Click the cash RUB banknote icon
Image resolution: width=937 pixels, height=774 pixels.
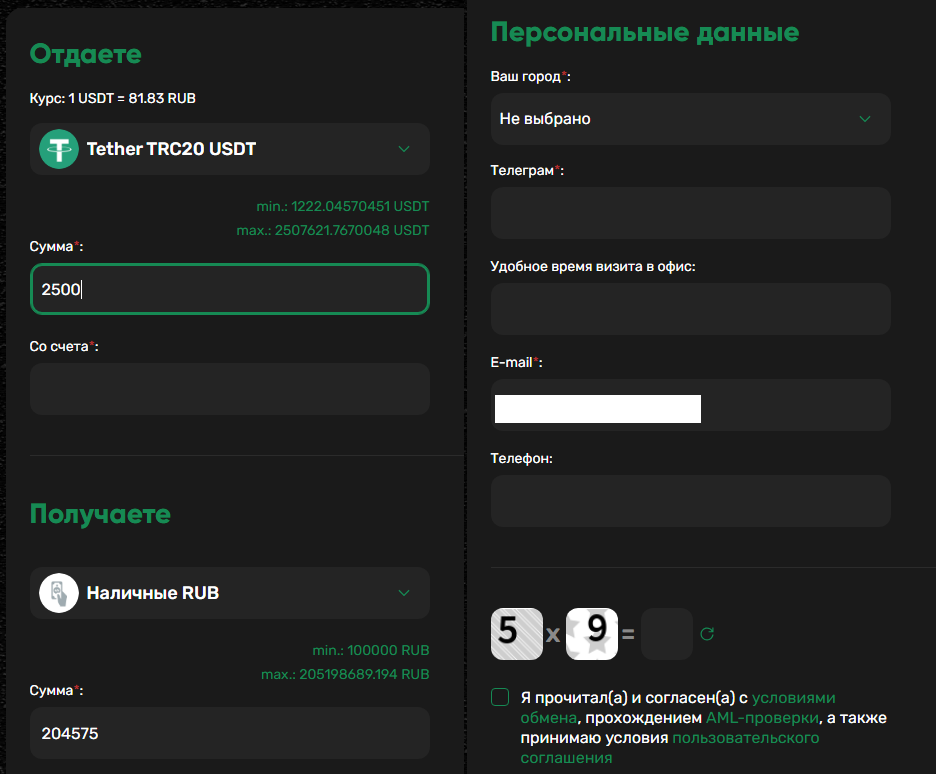click(x=59, y=593)
